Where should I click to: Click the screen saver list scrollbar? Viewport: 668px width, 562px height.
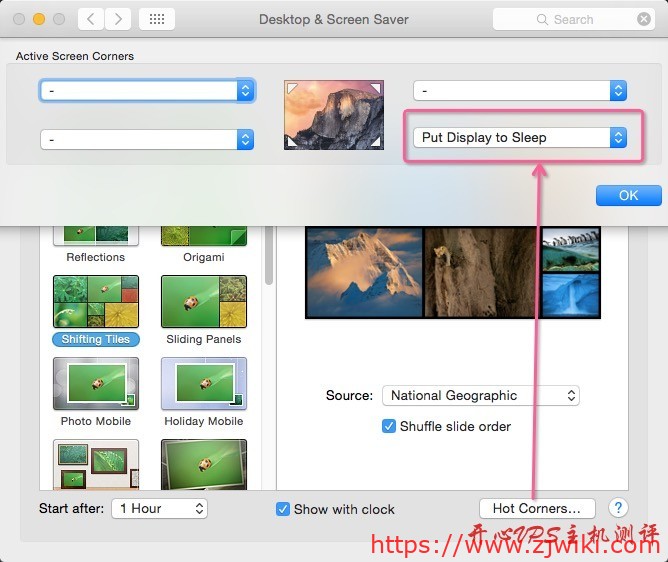[x=268, y=256]
